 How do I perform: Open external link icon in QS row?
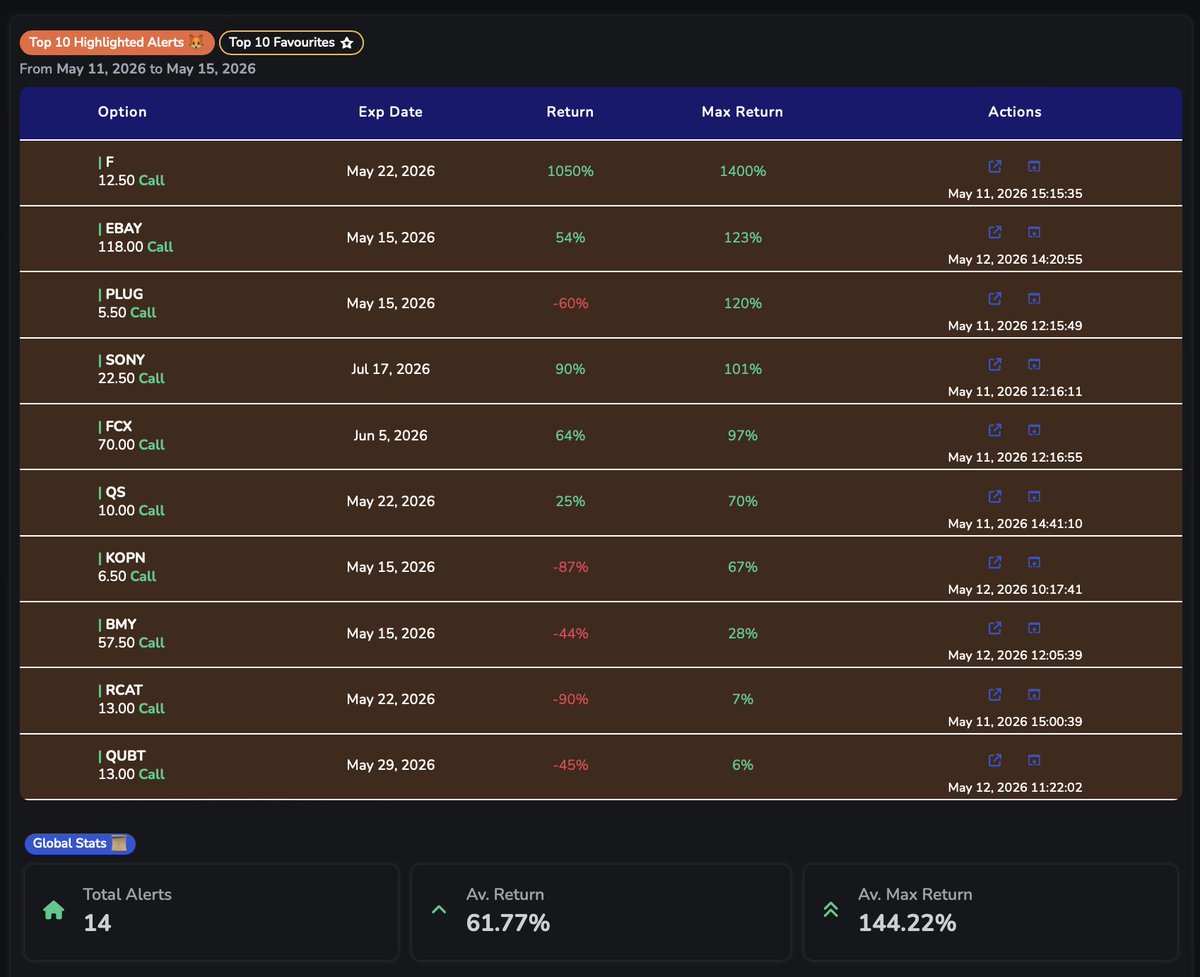995,496
